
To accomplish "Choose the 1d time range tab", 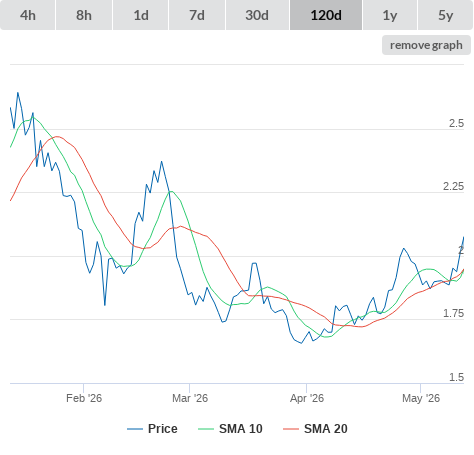I will coord(141,15).
